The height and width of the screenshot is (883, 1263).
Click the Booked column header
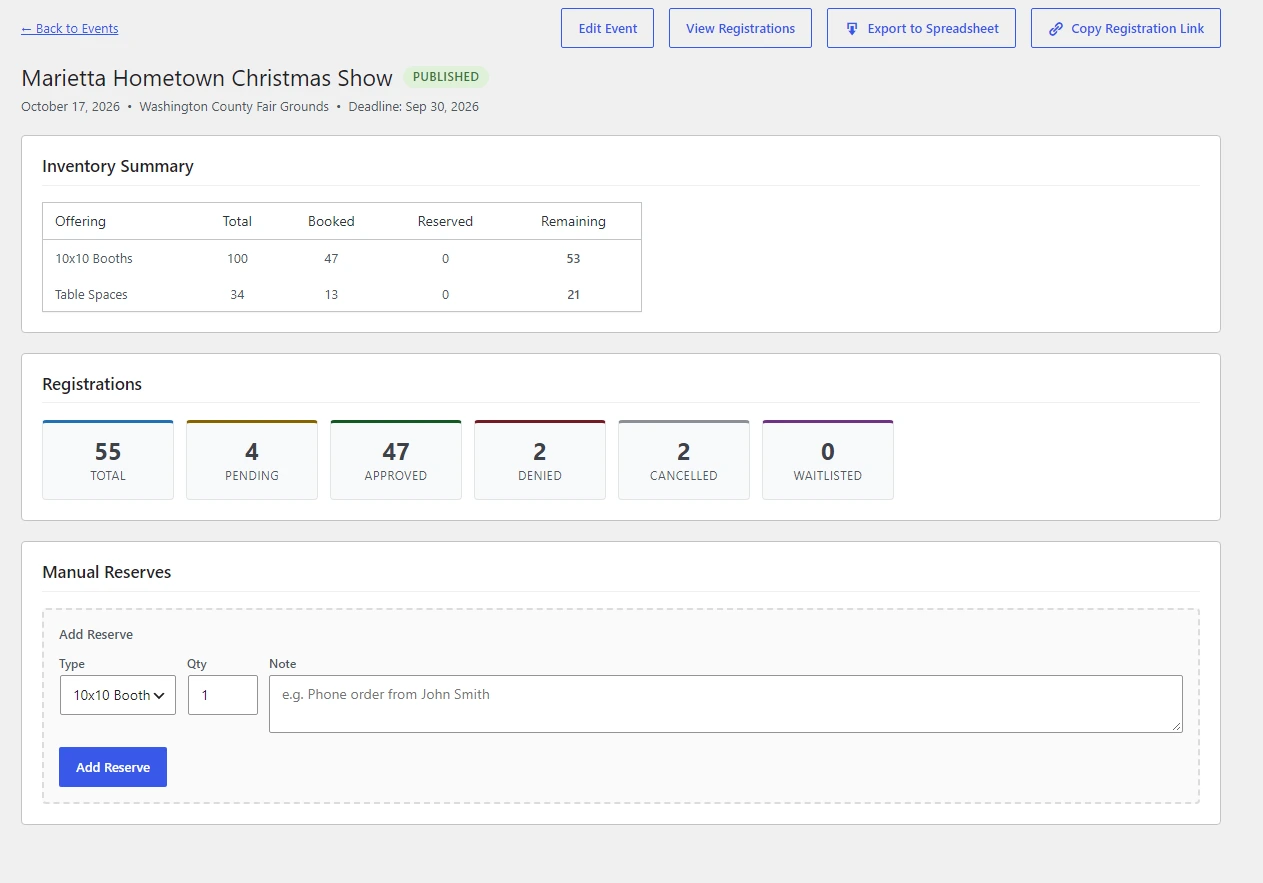point(331,221)
